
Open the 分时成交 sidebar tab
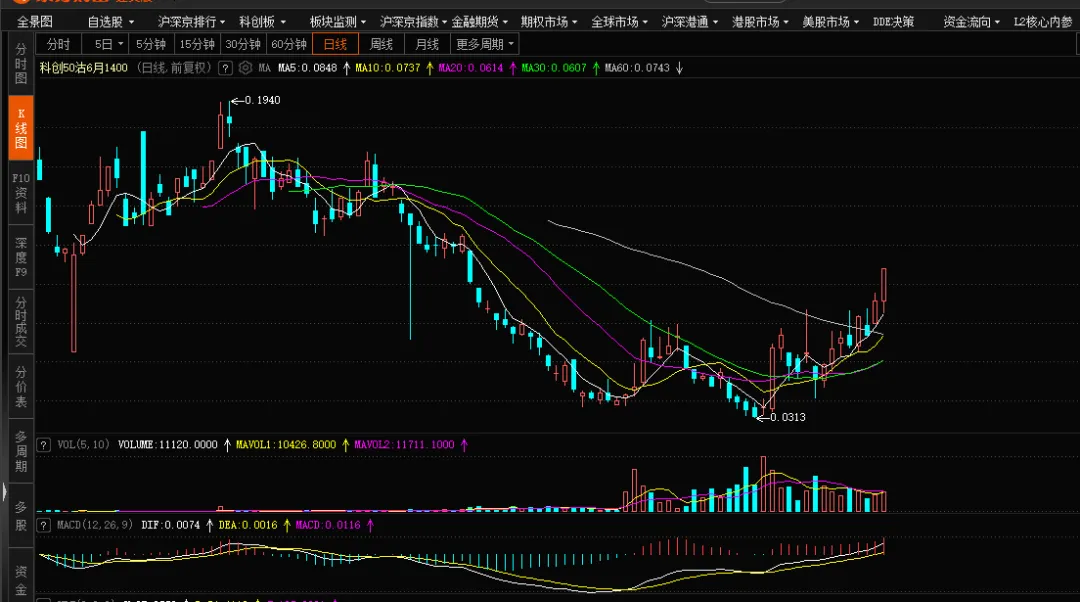(21, 322)
